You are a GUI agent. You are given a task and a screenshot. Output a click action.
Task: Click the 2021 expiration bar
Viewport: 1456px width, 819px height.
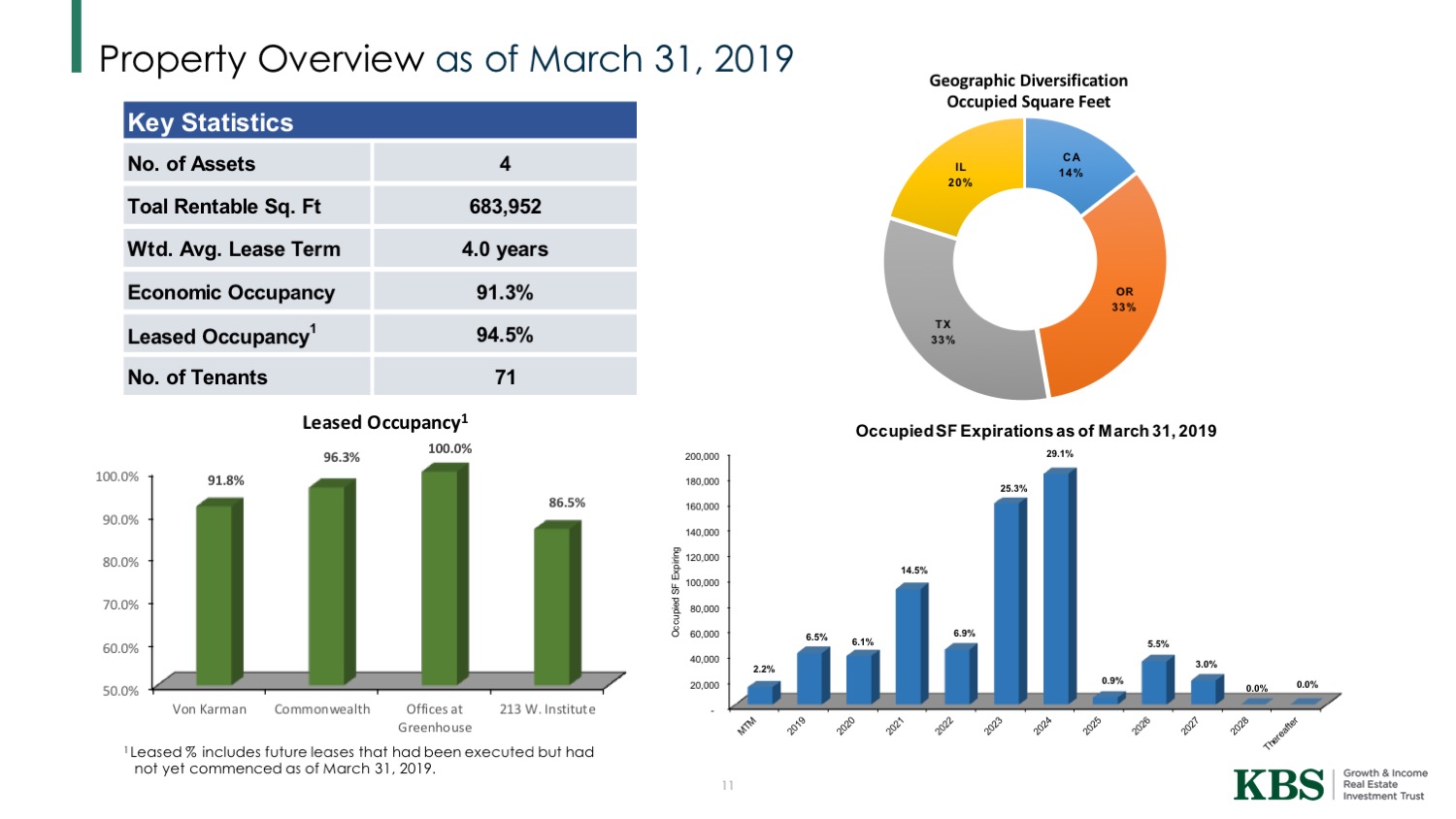[911, 643]
